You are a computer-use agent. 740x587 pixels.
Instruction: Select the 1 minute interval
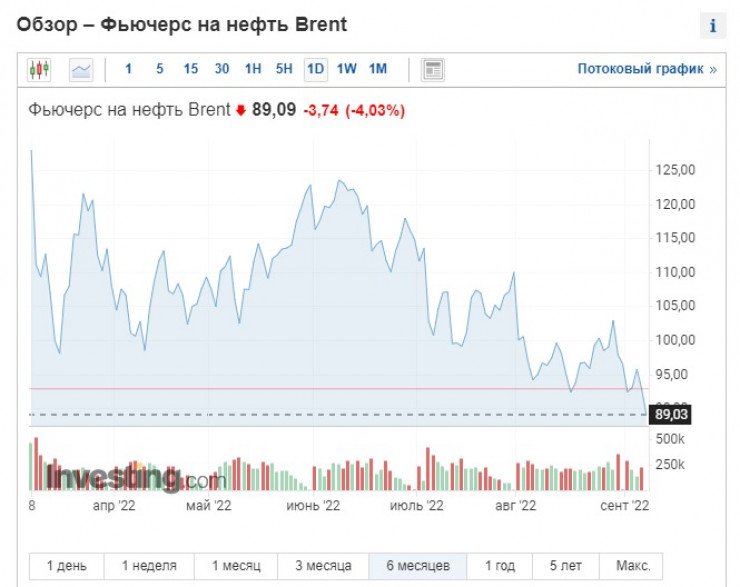point(128,70)
